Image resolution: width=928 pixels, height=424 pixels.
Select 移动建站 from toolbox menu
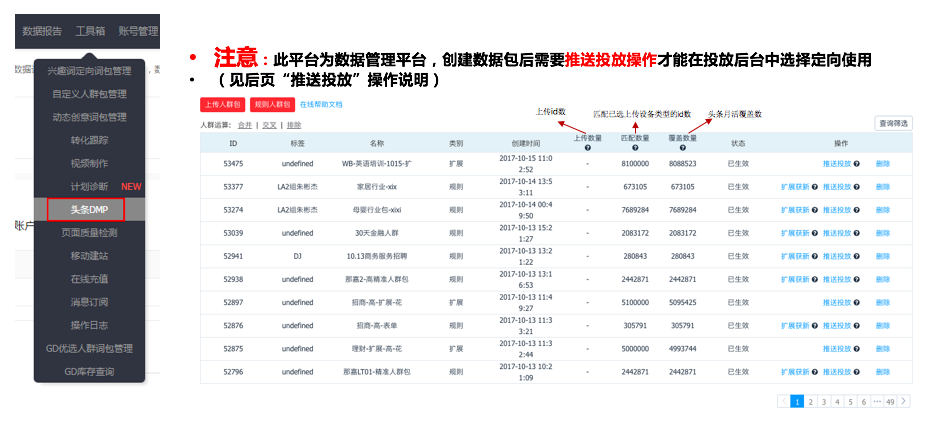coord(89,256)
